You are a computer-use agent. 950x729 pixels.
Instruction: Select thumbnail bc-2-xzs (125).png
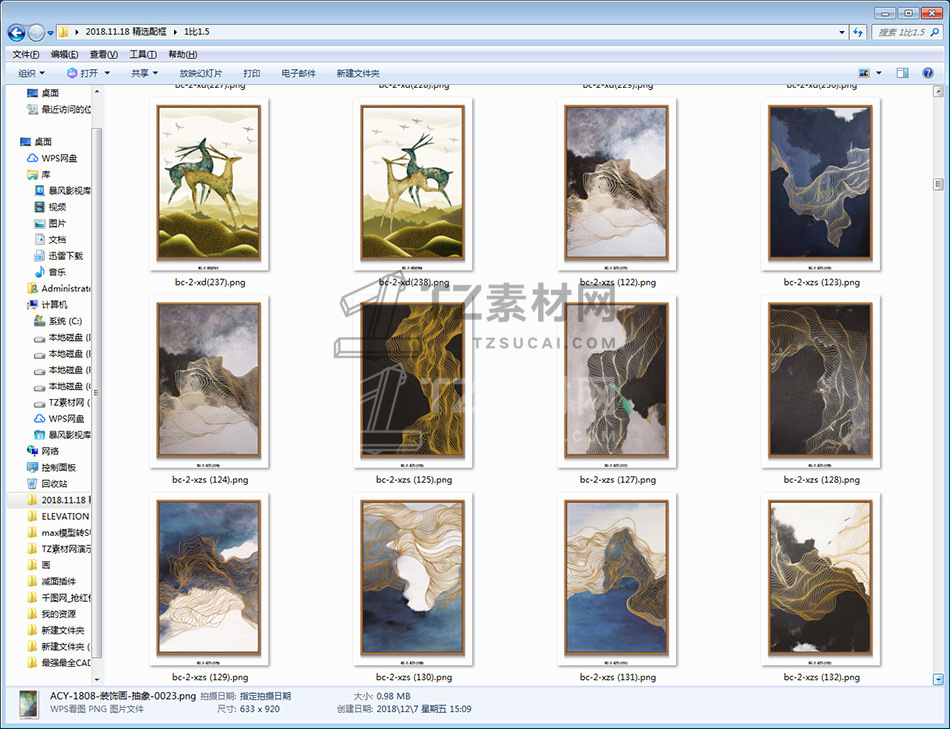coord(413,382)
